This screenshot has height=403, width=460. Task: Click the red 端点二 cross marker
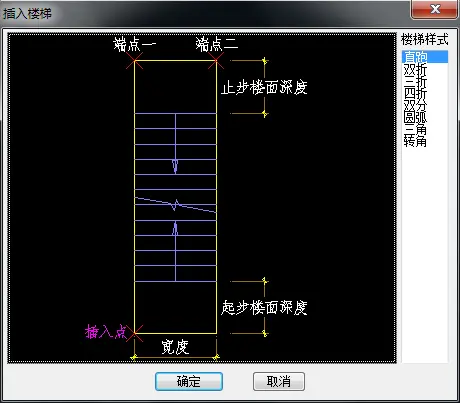[x=216, y=61]
